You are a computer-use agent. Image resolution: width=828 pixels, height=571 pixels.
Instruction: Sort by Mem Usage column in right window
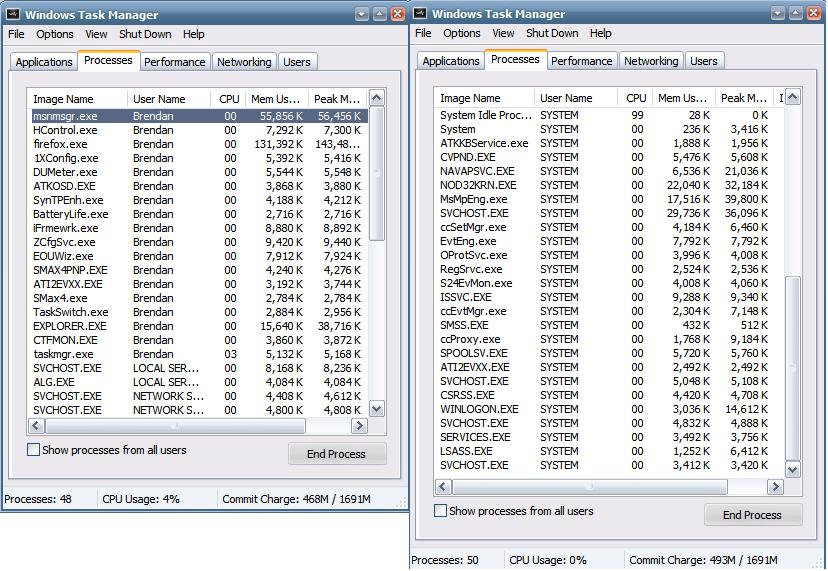pos(684,98)
